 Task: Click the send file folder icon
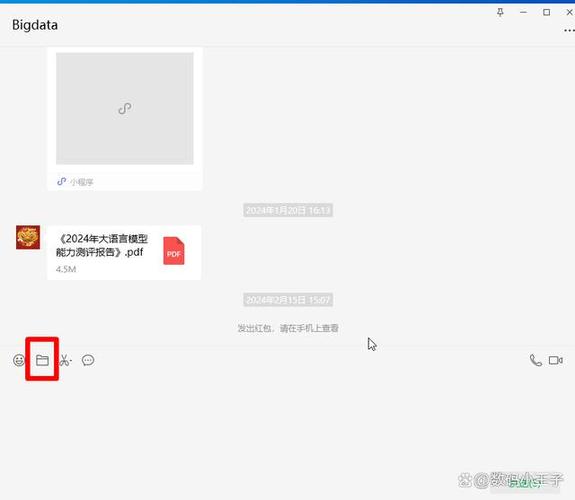click(x=42, y=360)
